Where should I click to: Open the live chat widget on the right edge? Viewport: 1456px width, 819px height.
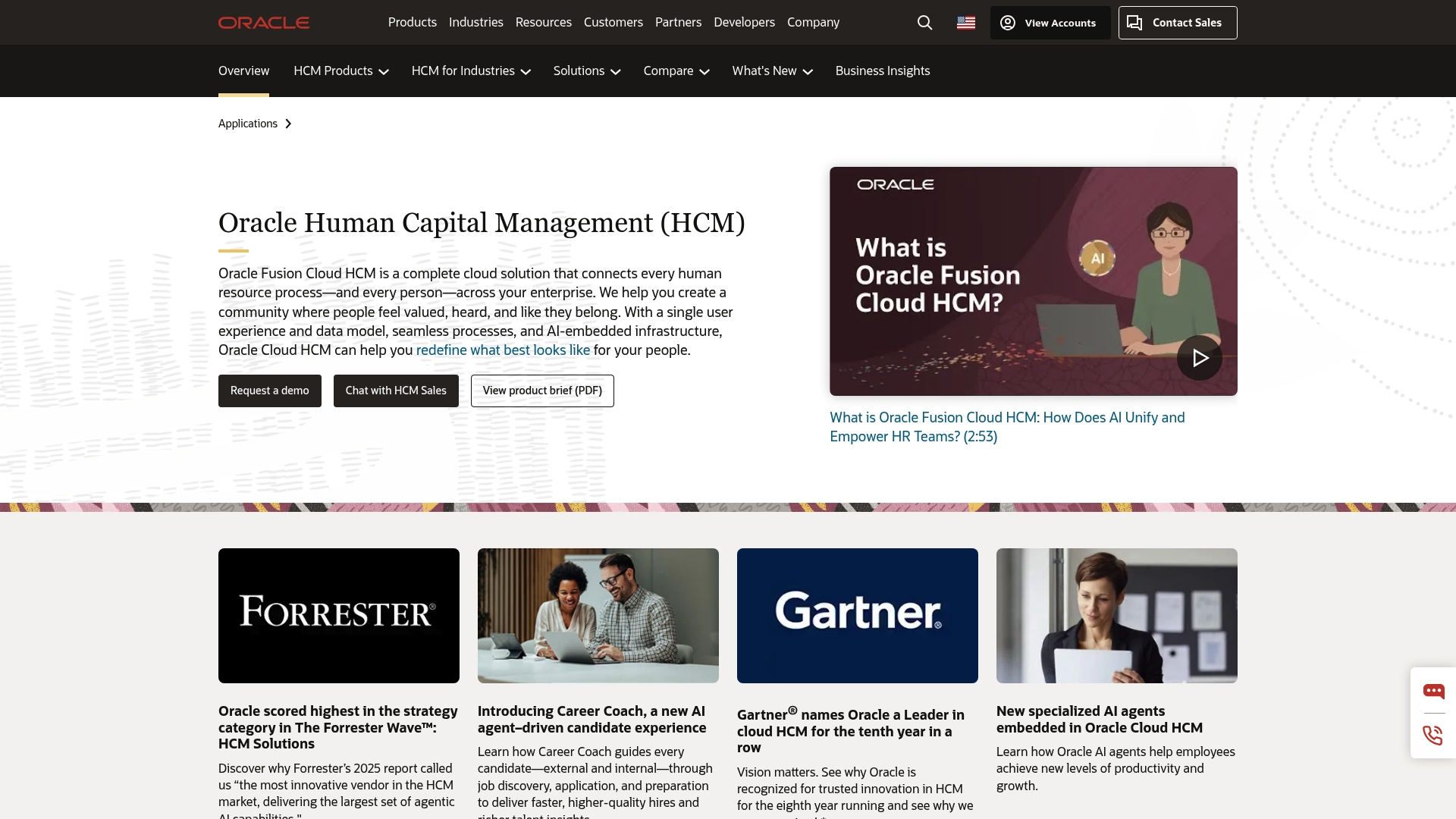pos(1433,691)
